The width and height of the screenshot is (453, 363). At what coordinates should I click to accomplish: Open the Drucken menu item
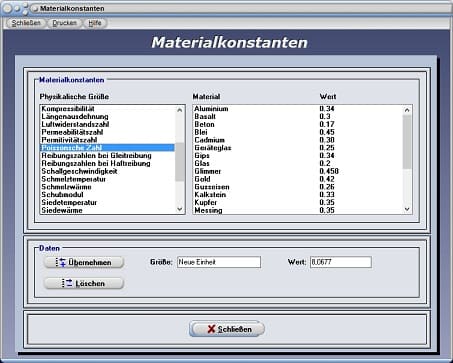[x=64, y=23]
